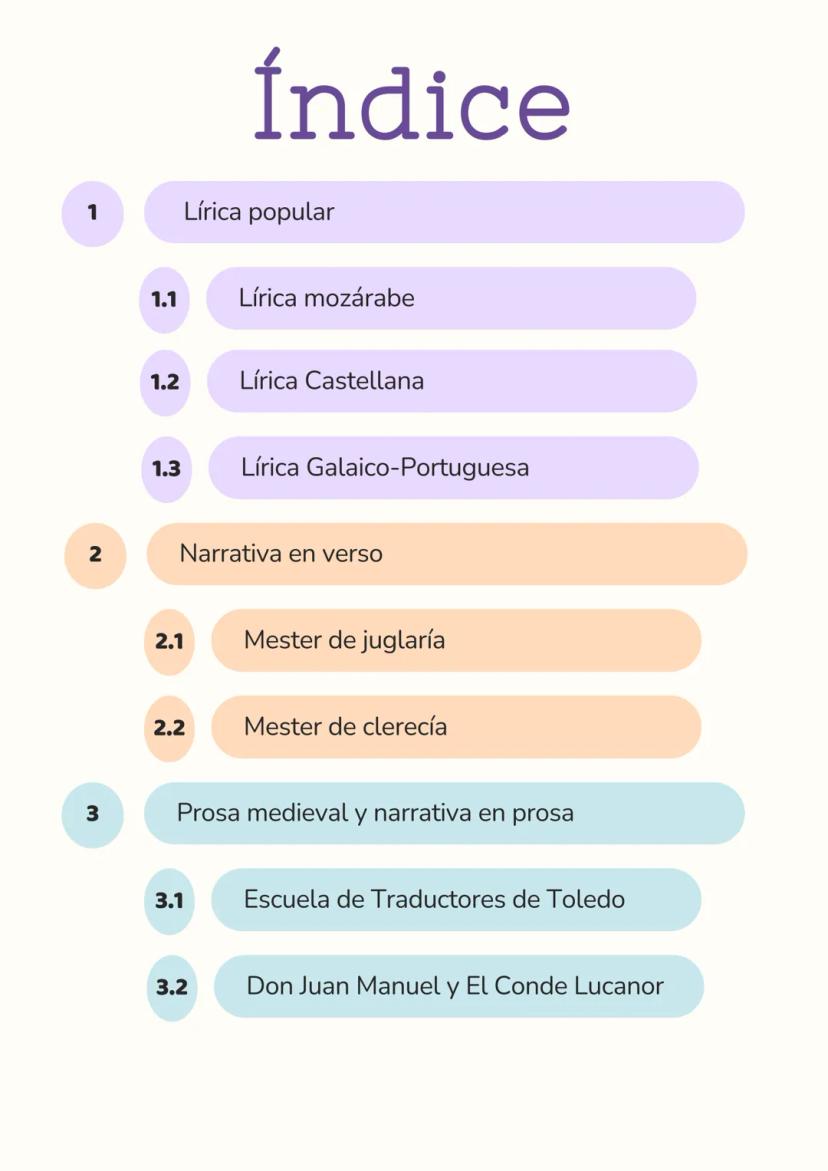828x1171 pixels.
Task: Open Prosa medieval y narrativa en prosa
Action: 444,813
